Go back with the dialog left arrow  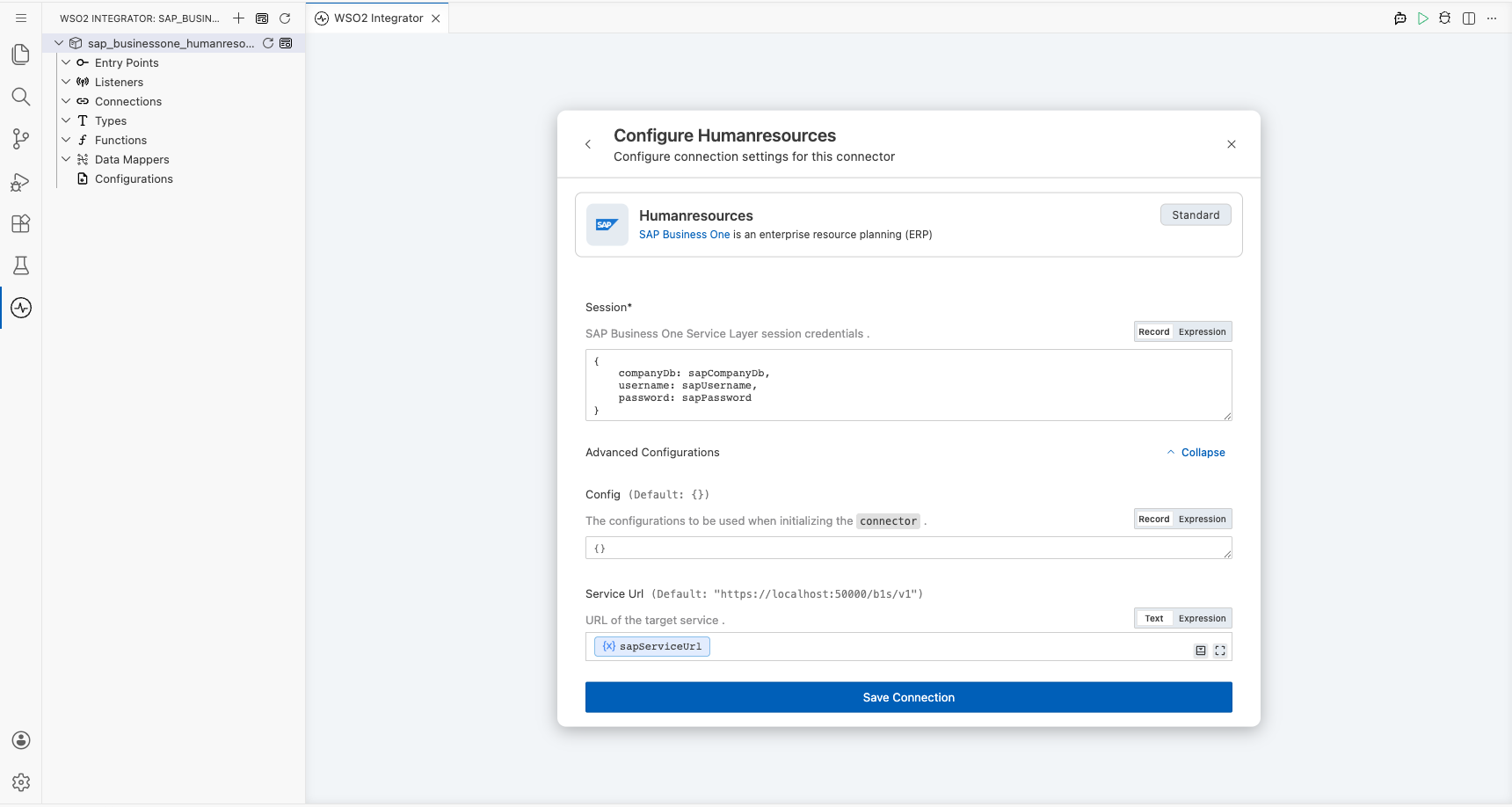pyautogui.click(x=588, y=144)
